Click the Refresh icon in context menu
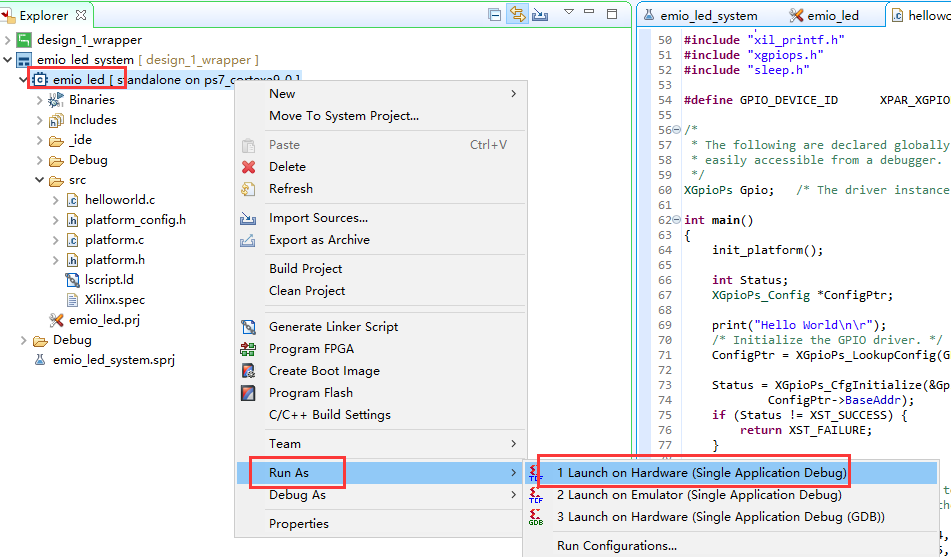 (x=248, y=189)
